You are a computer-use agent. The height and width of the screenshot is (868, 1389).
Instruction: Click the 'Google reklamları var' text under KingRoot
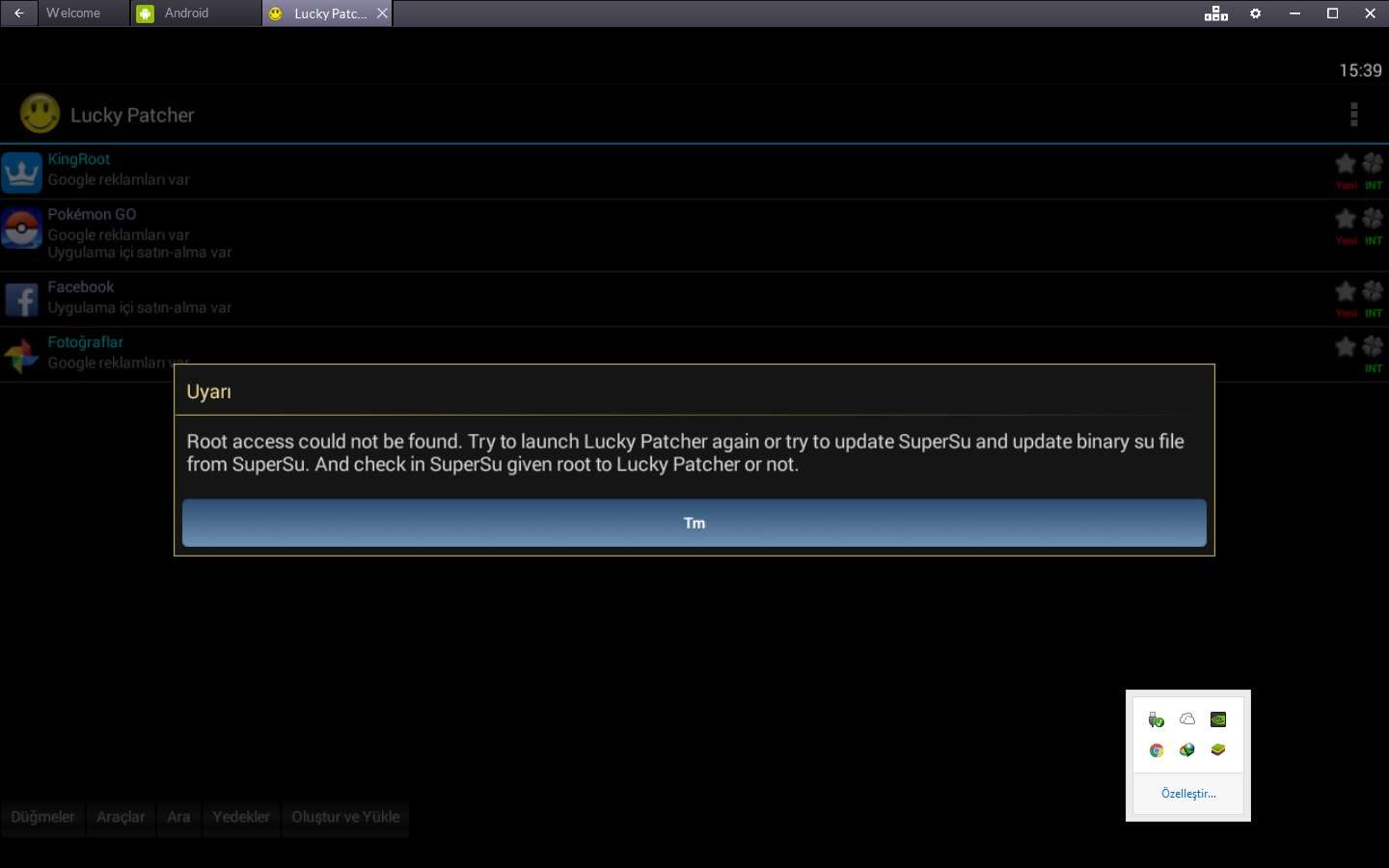(x=119, y=179)
